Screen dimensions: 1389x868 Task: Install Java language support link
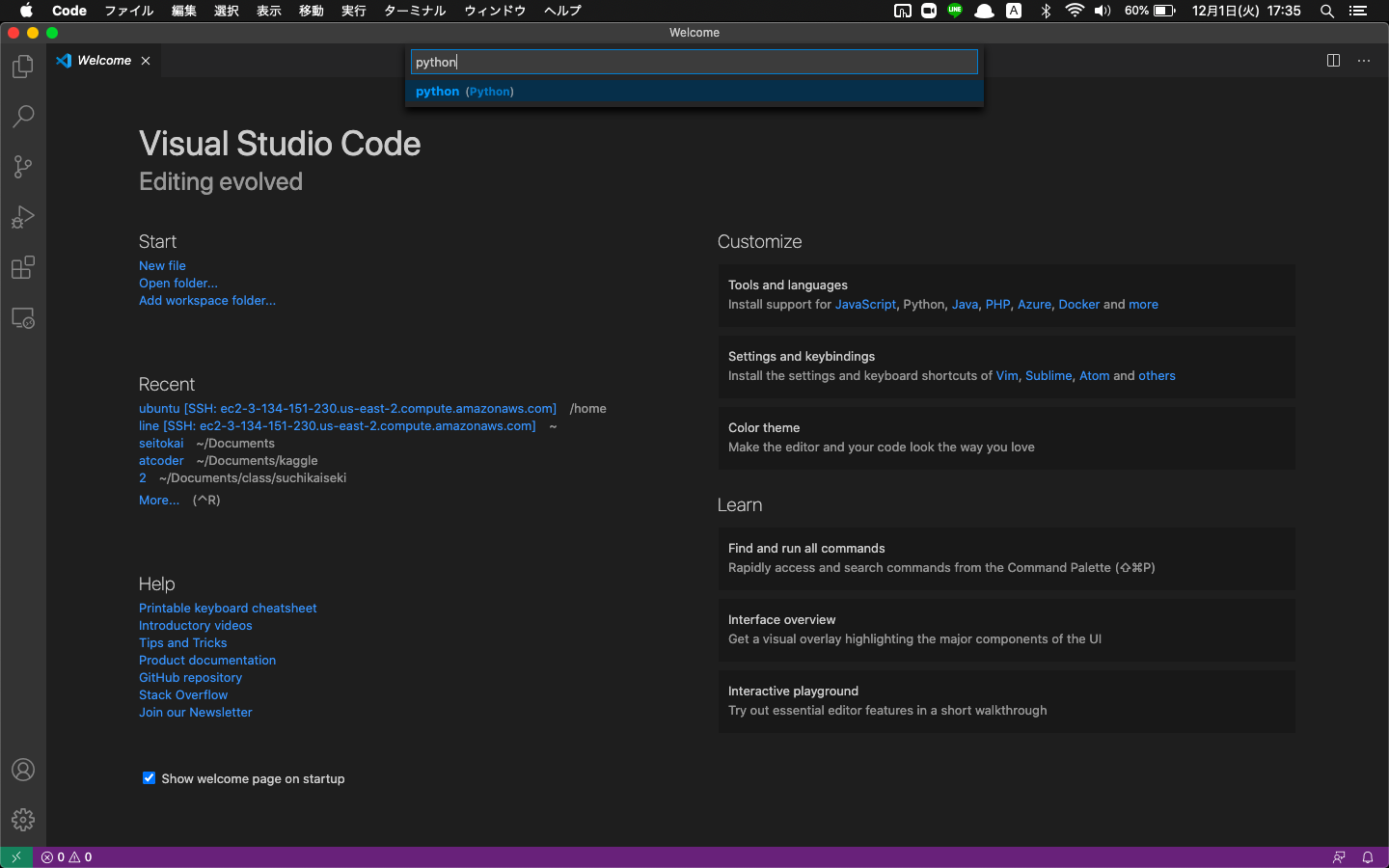pyautogui.click(x=965, y=305)
